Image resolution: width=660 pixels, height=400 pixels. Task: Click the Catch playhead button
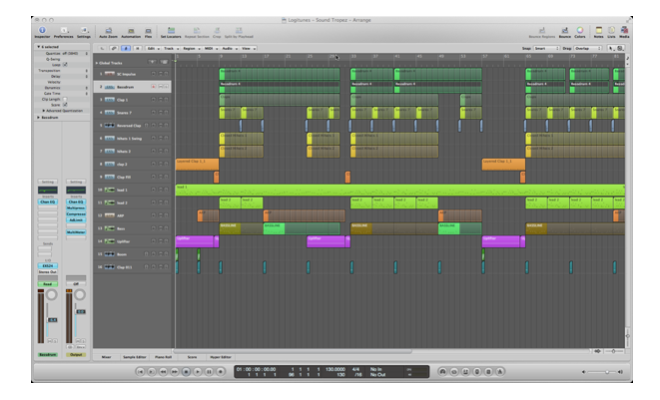(x=125, y=48)
